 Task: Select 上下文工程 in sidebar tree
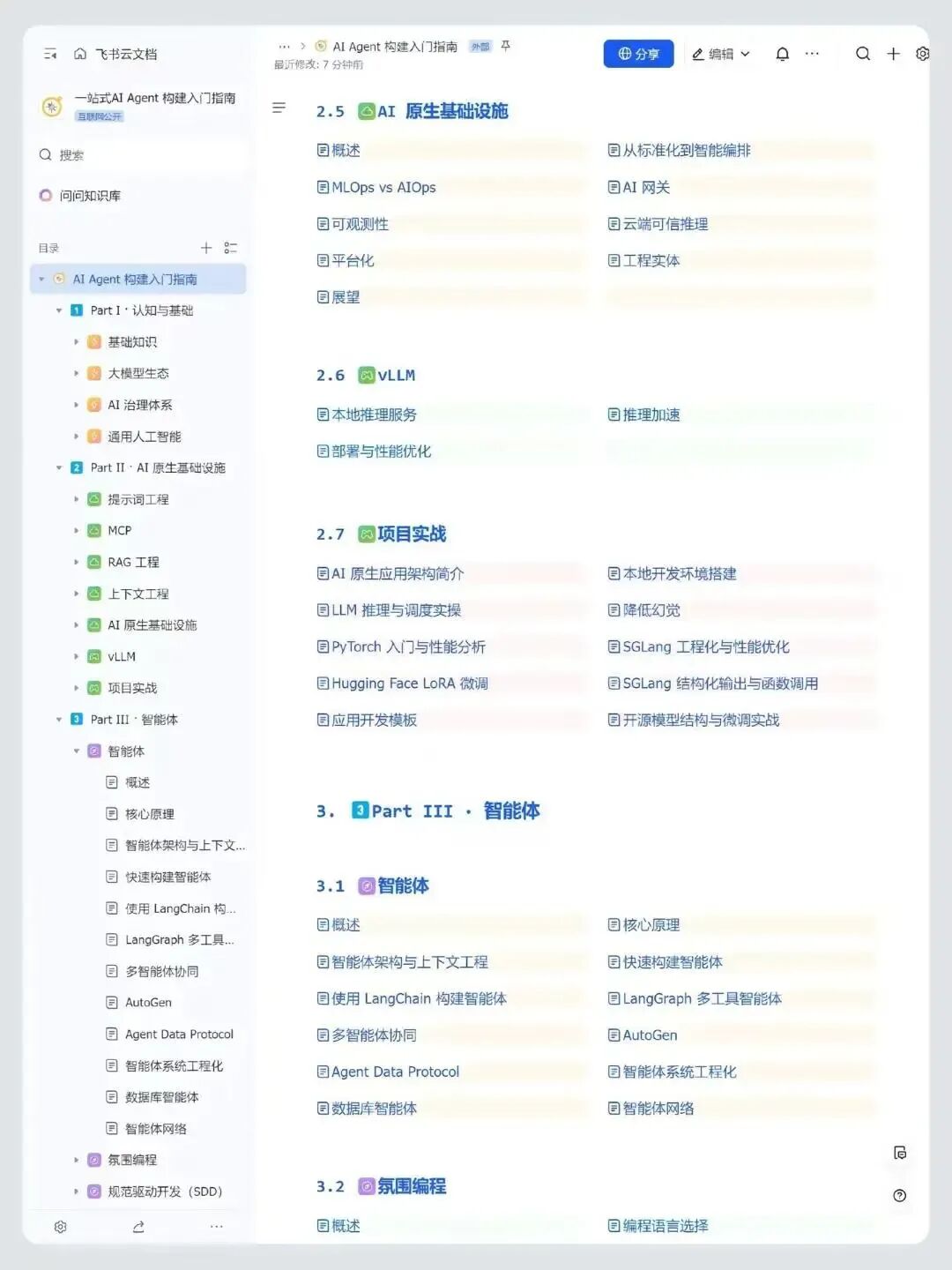(x=138, y=594)
